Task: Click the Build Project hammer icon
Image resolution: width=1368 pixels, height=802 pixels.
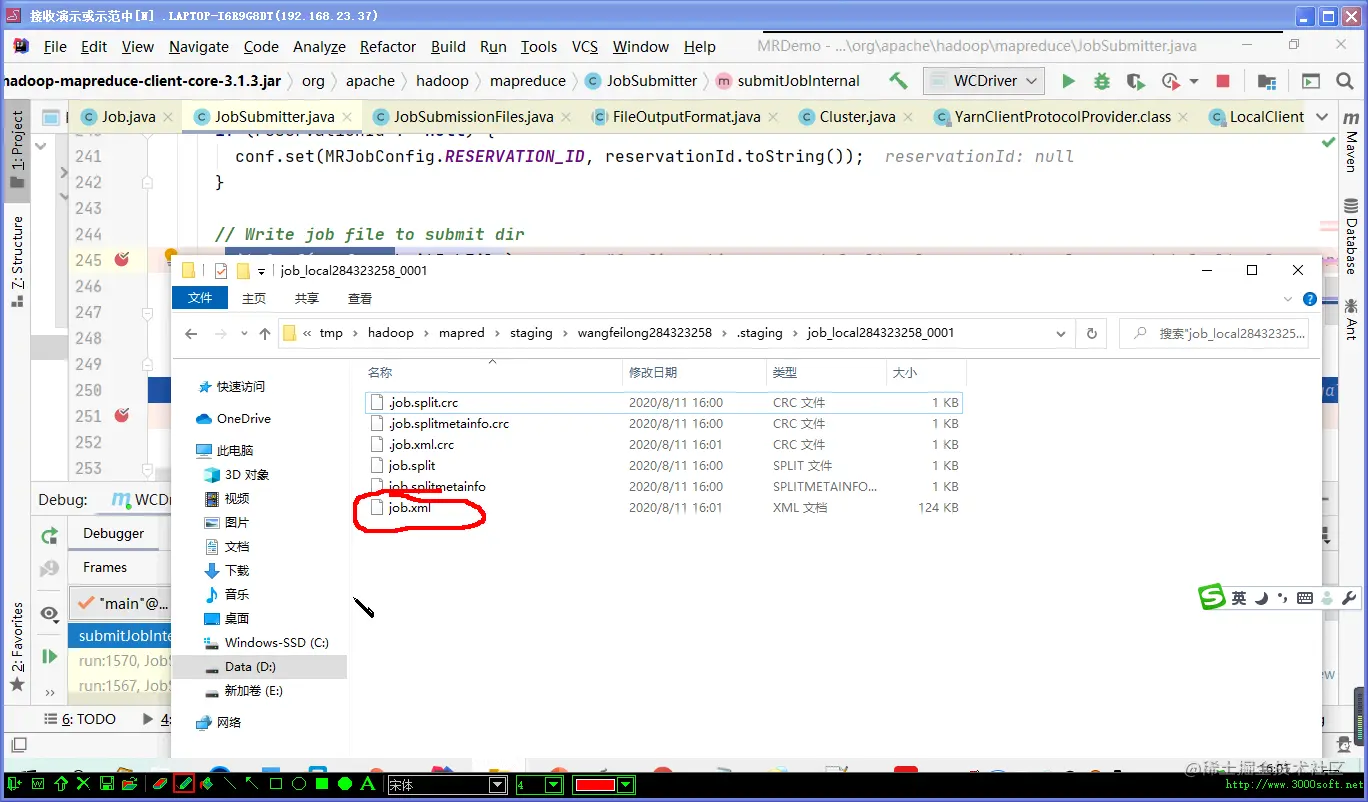Action: click(898, 81)
